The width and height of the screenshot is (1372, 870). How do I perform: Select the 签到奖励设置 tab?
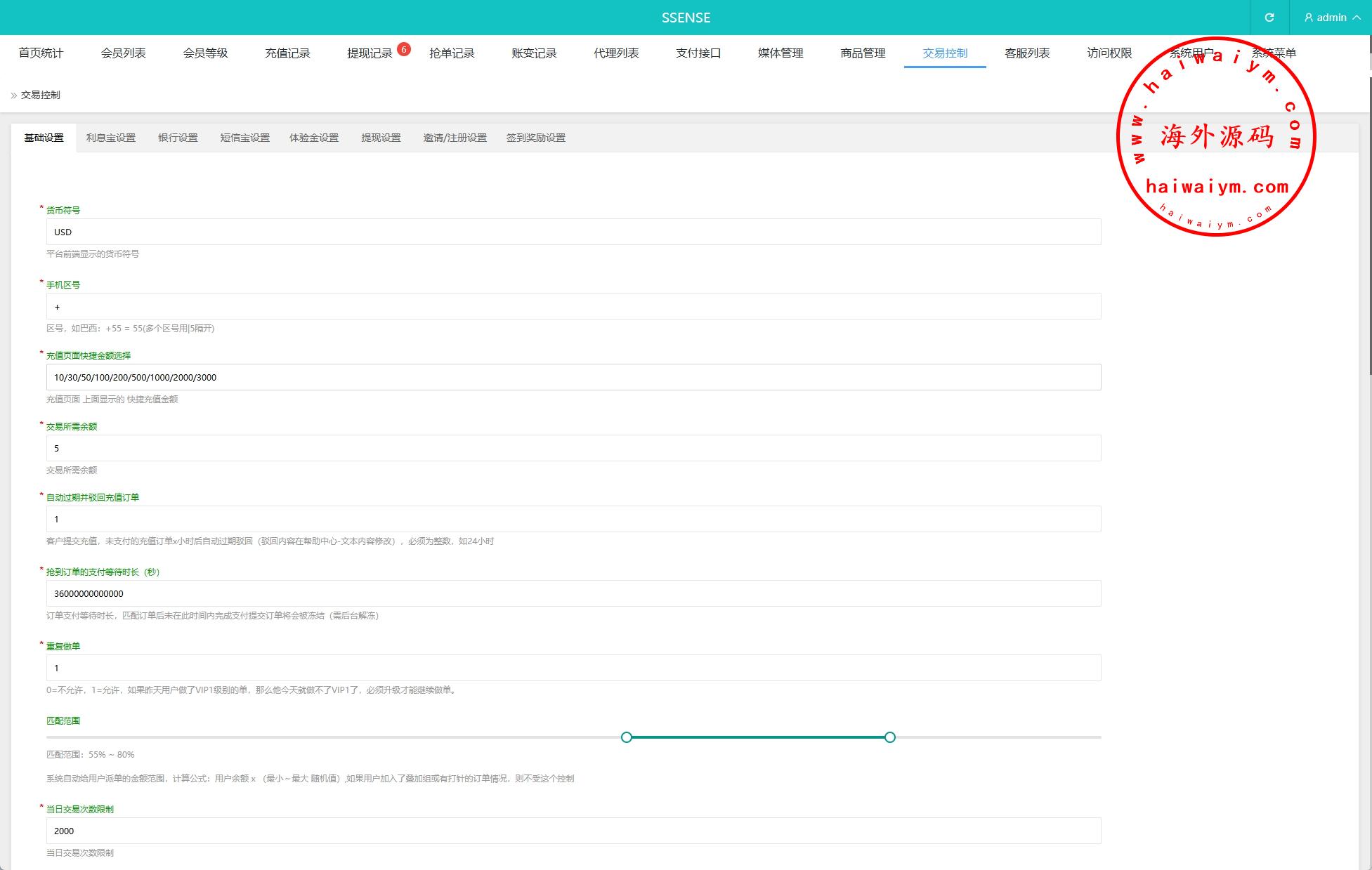click(x=535, y=138)
